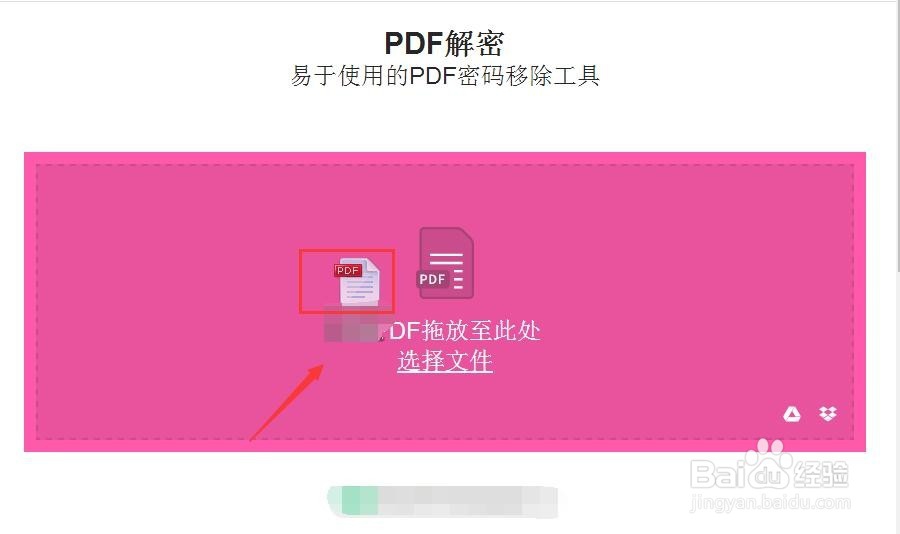Screen dimensions: 900x534
Task: Open Dropbox upload icon
Action: 828,413
